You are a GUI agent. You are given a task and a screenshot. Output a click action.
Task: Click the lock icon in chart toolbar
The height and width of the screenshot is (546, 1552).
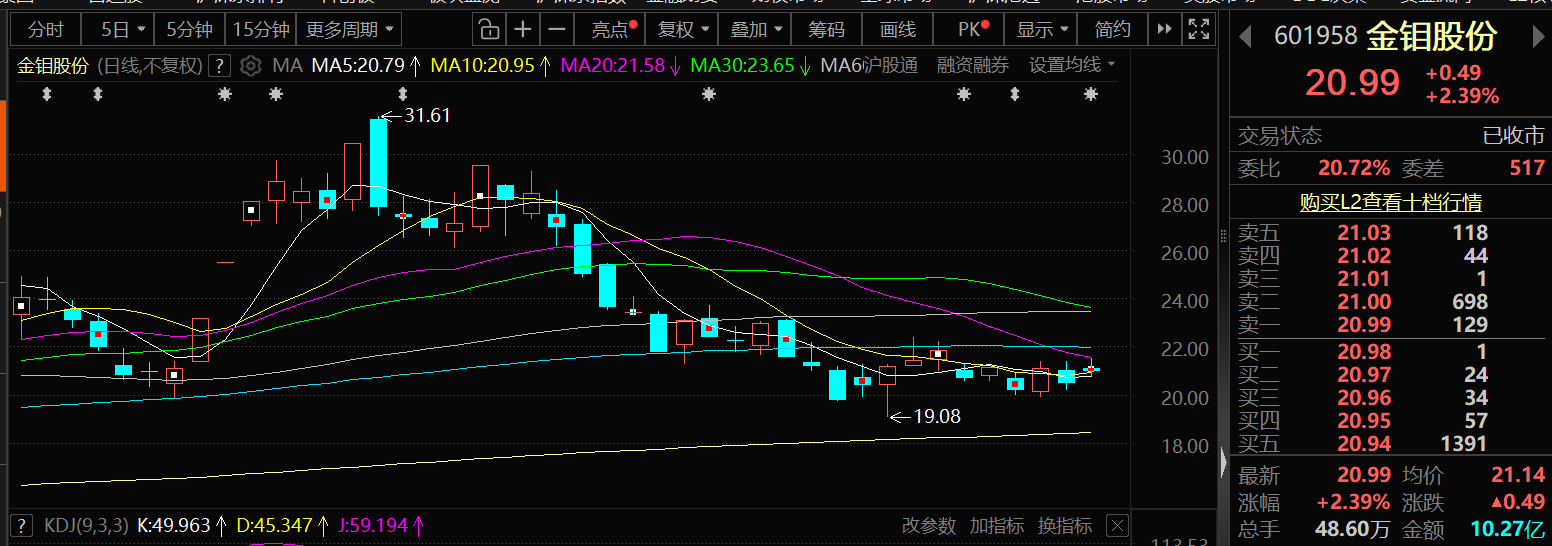(x=487, y=29)
